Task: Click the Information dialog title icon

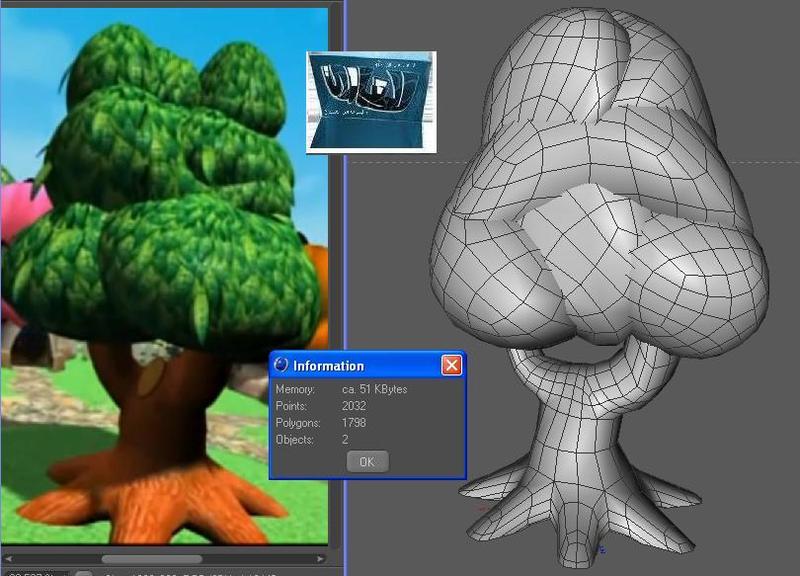Action: tap(281, 365)
